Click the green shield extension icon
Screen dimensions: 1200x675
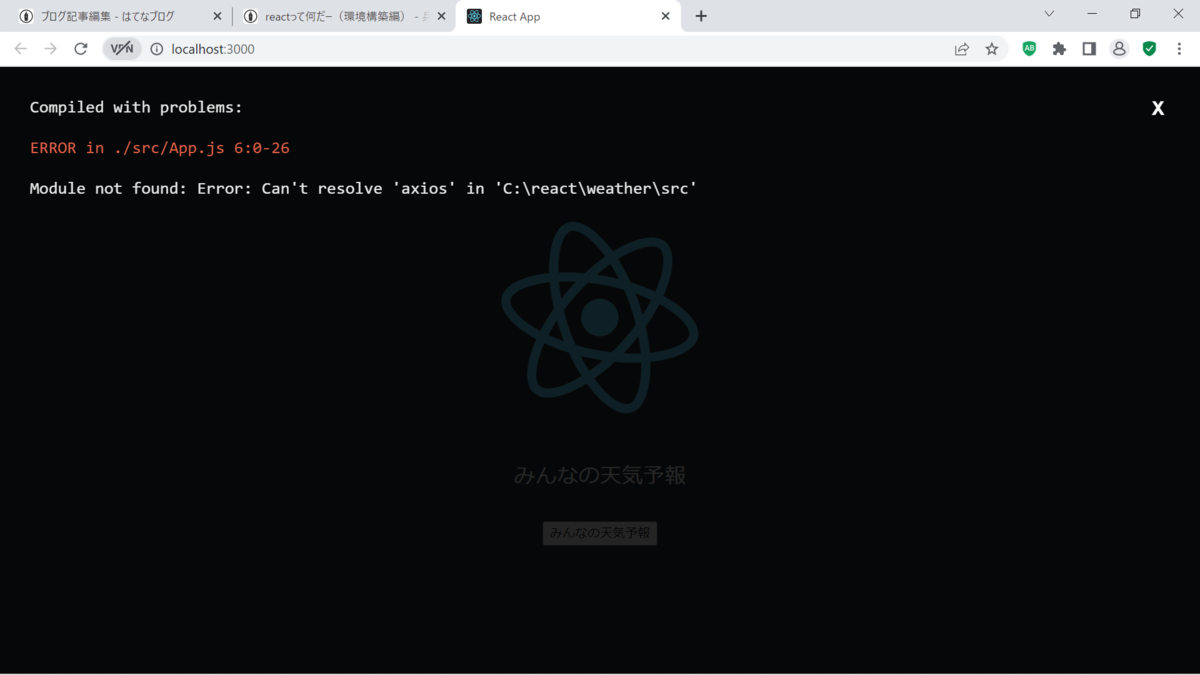(1149, 48)
